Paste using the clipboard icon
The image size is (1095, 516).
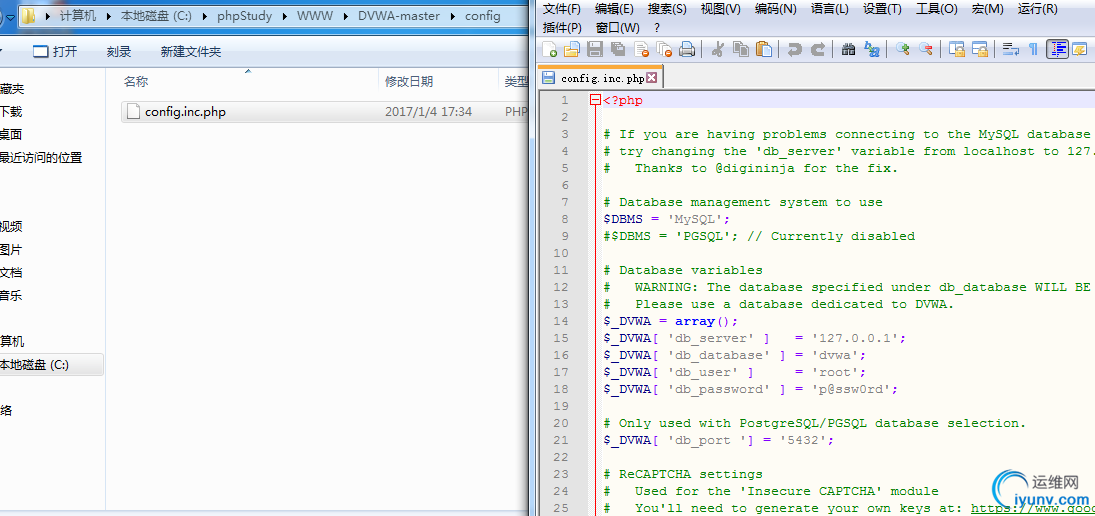point(765,49)
